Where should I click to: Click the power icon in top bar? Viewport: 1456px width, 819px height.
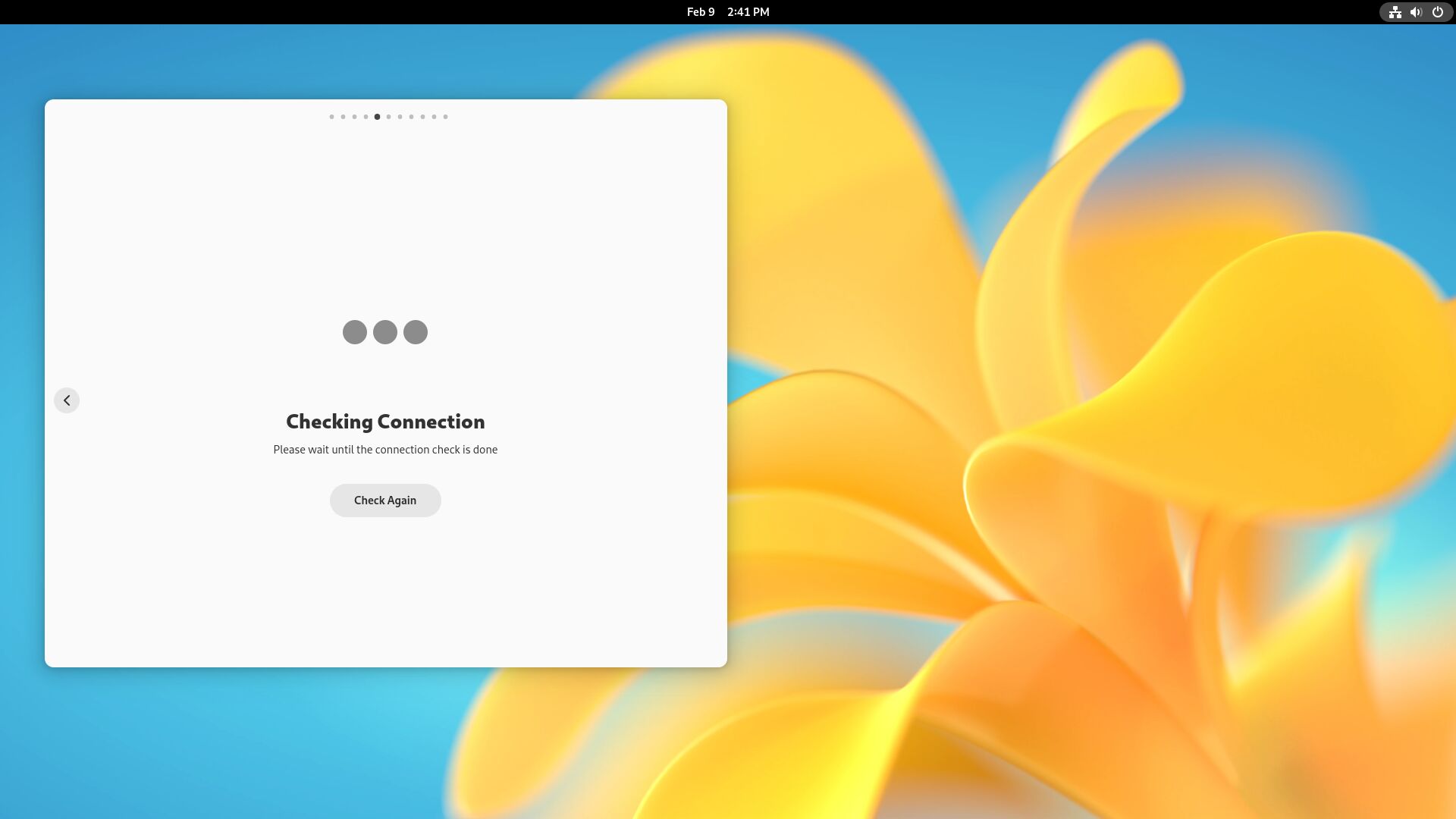pos(1437,12)
